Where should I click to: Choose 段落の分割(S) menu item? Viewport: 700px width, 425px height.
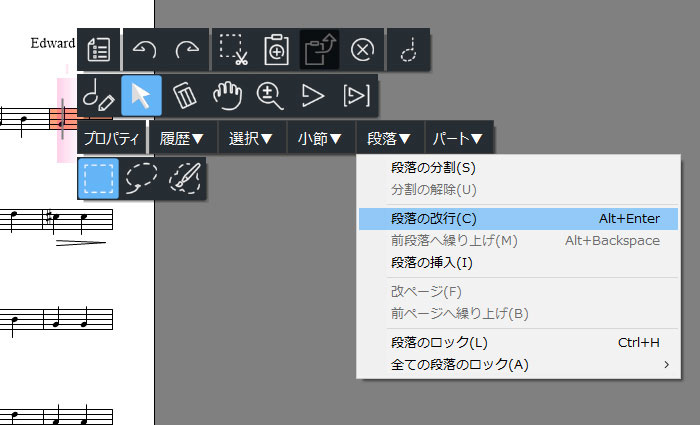coord(518,168)
